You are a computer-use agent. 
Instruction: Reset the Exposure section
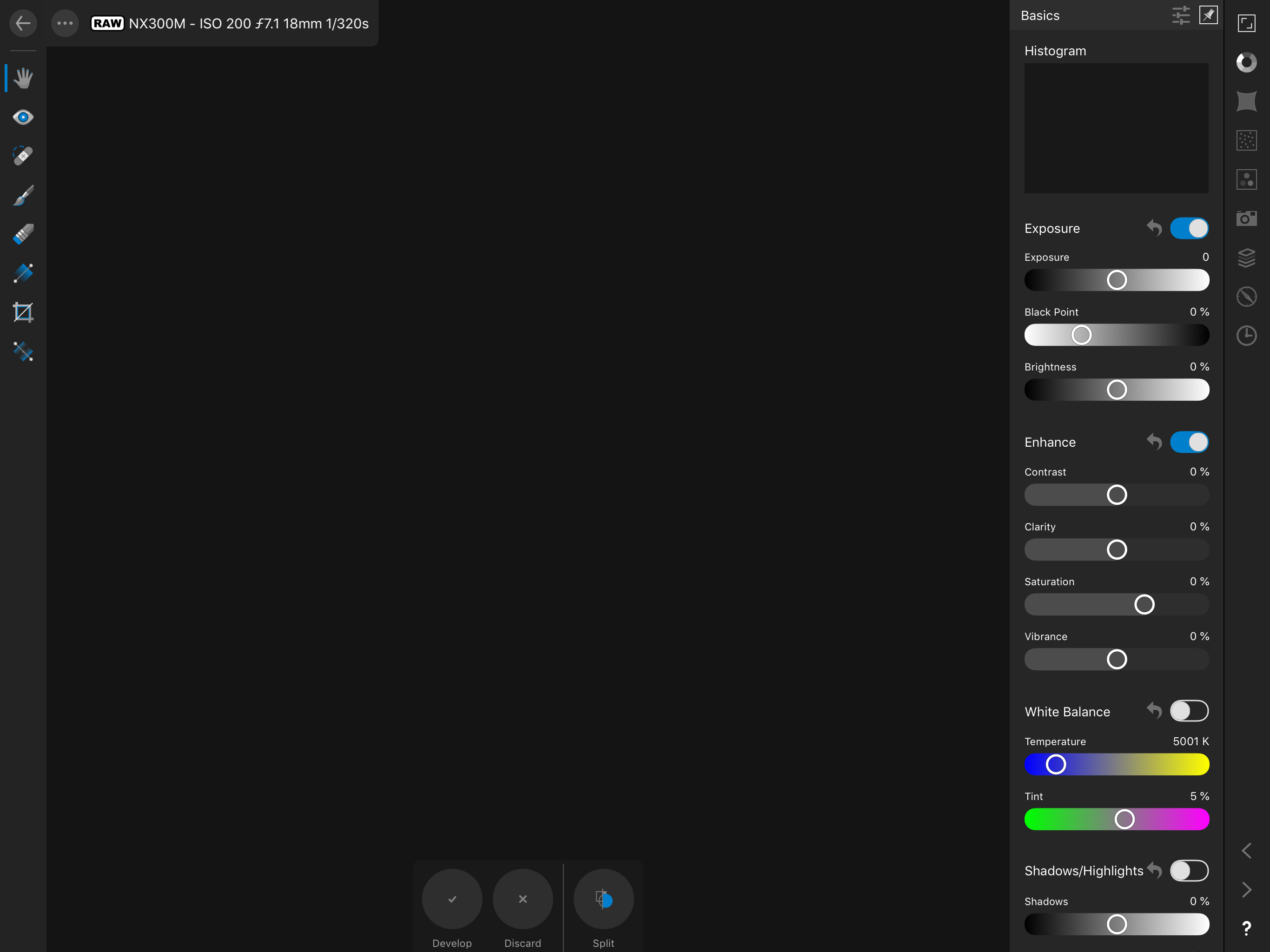click(1154, 229)
